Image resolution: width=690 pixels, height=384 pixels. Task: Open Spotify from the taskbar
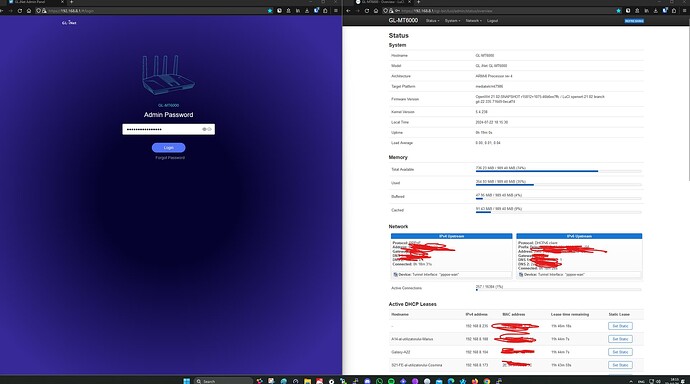[391, 381]
